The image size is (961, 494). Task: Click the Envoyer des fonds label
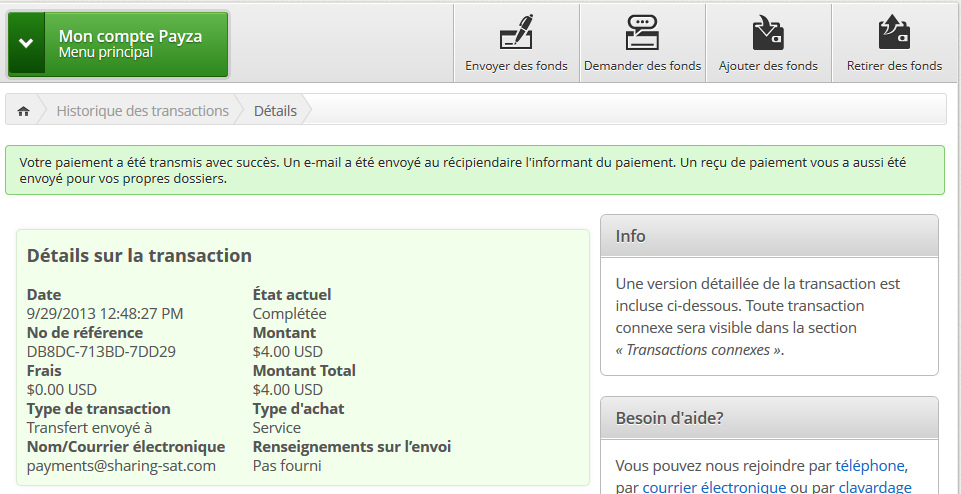point(516,66)
